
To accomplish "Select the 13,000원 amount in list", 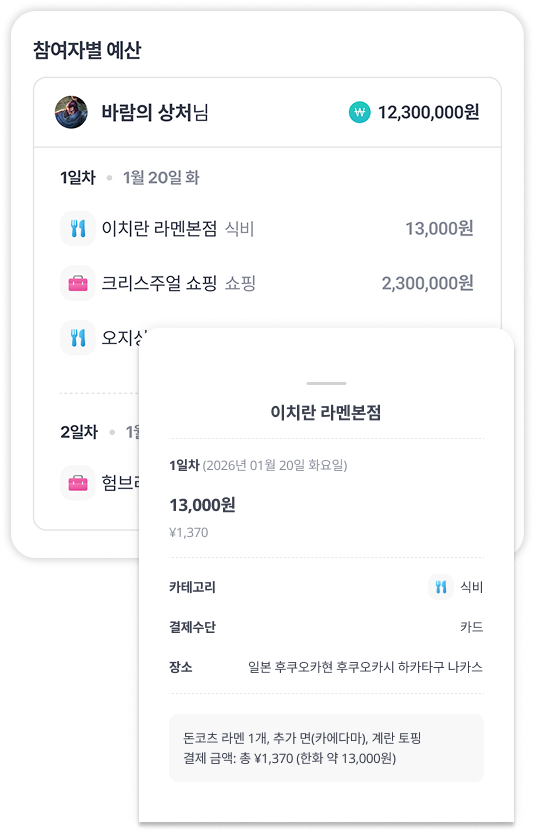I will coord(439,229).
